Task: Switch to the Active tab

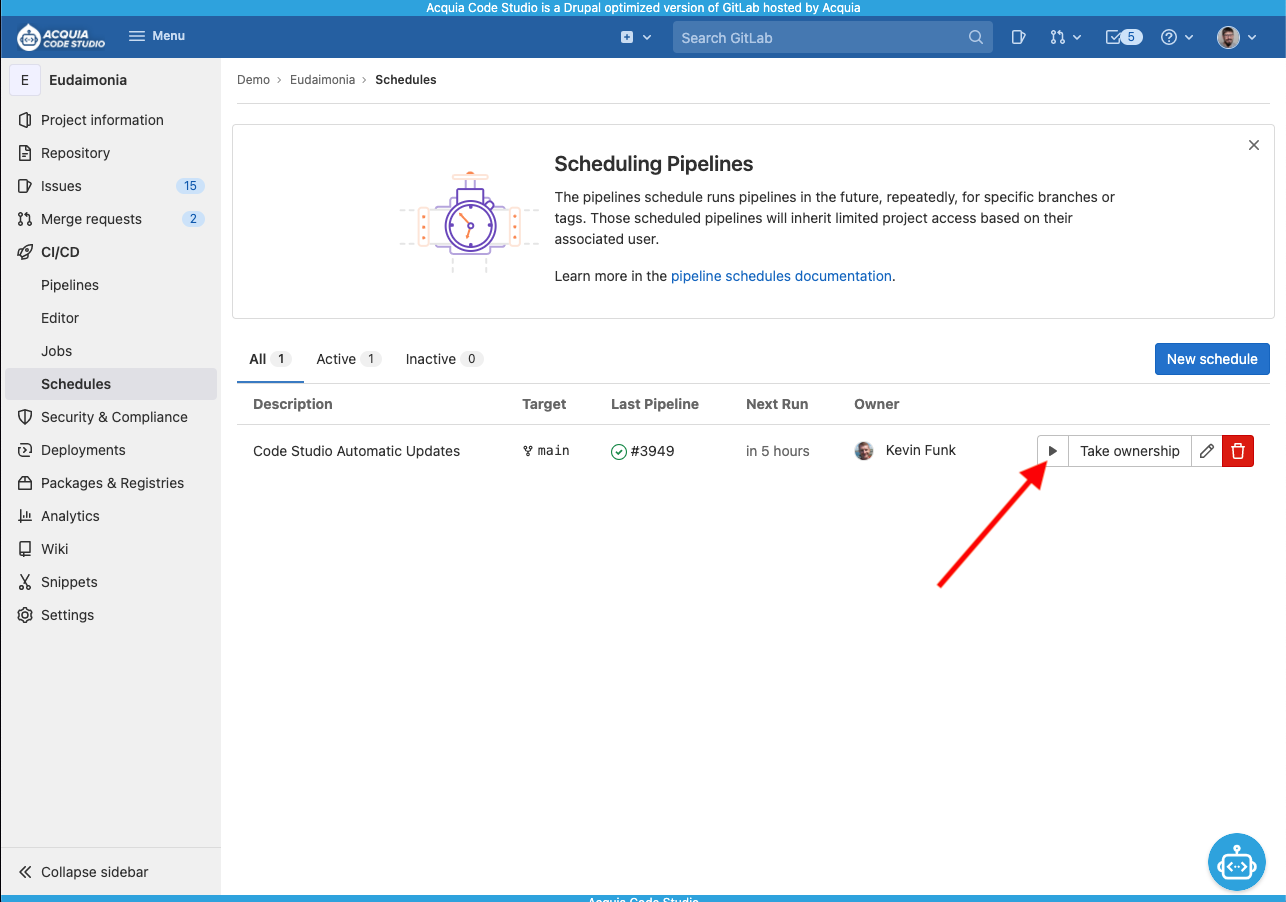Action: coord(348,359)
